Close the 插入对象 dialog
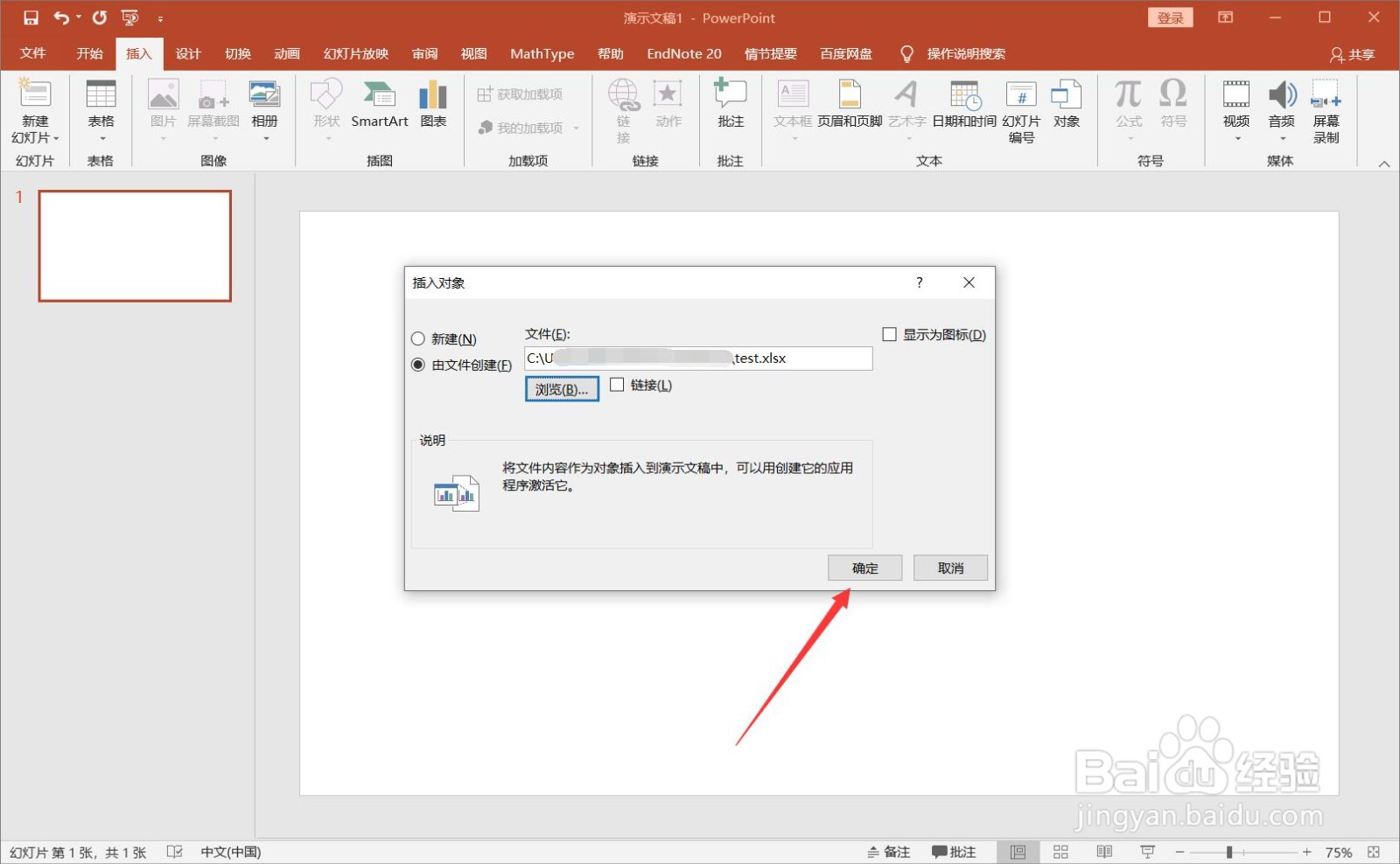This screenshot has height=864, width=1400. (x=969, y=282)
